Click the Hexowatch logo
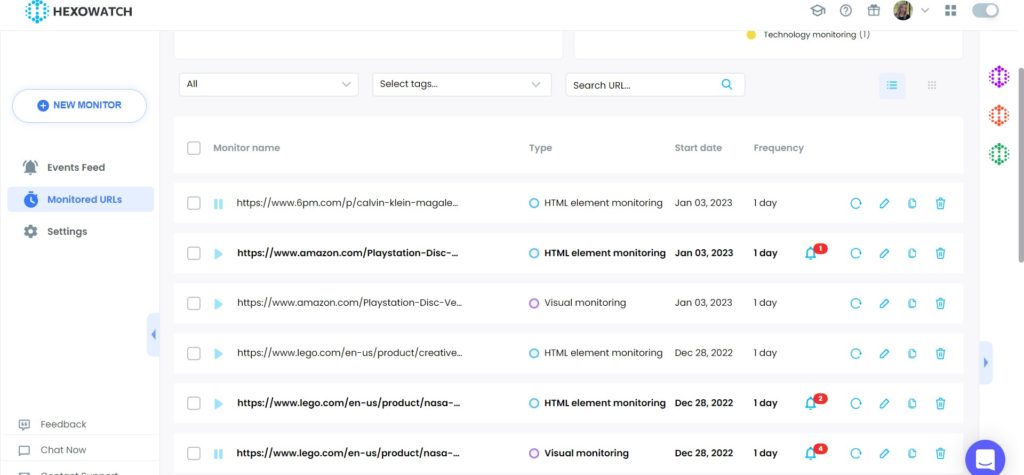The width and height of the screenshot is (1024, 475). point(78,11)
